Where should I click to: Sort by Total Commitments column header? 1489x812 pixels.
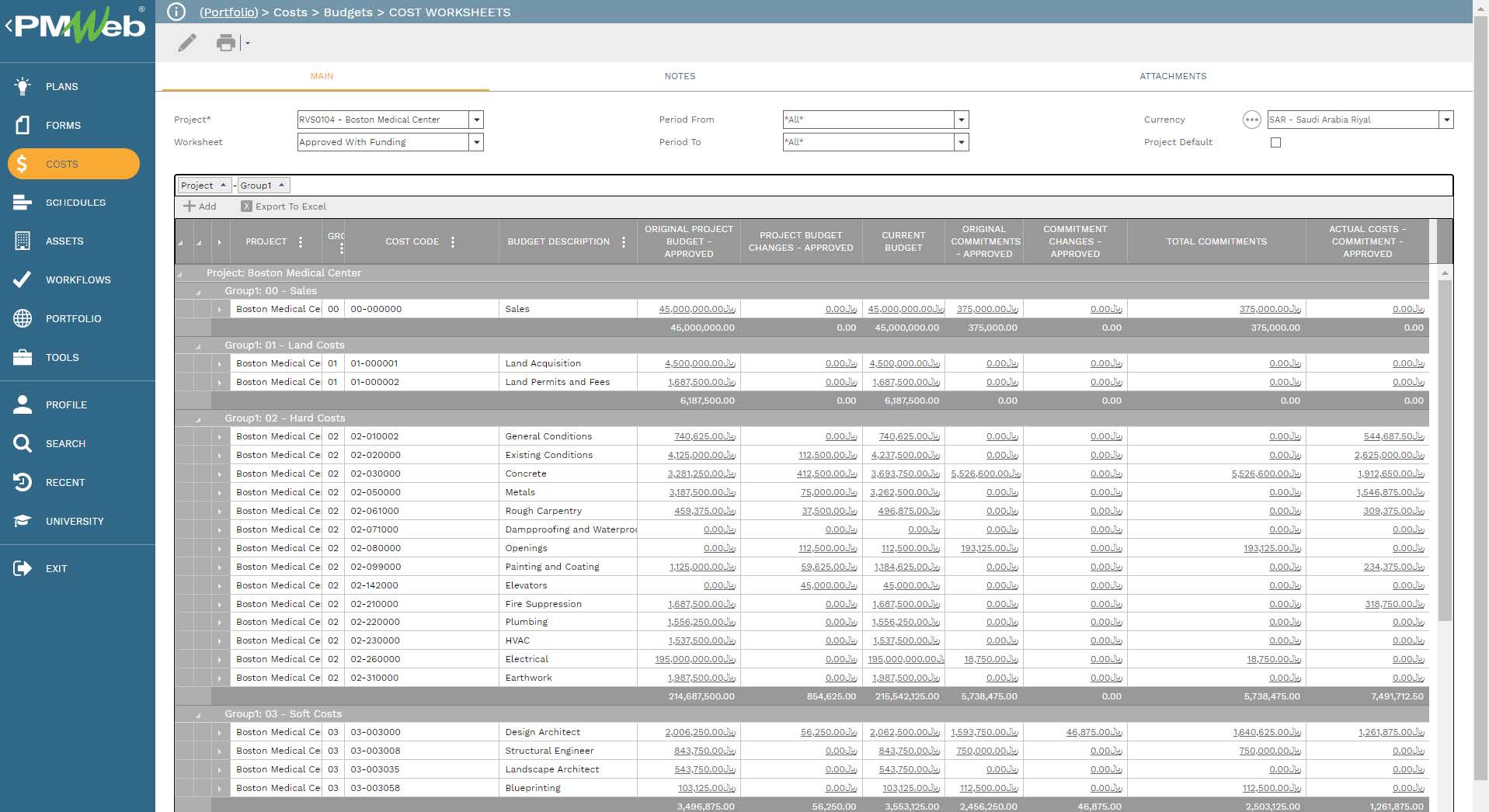pyautogui.click(x=1216, y=241)
